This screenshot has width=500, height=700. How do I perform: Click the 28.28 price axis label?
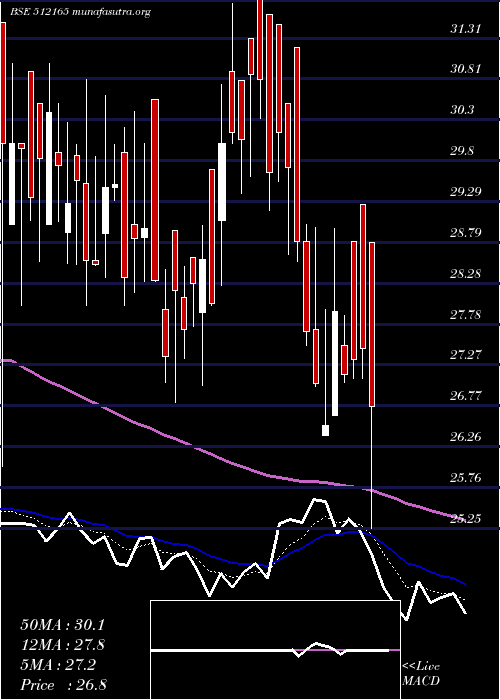pos(465,273)
